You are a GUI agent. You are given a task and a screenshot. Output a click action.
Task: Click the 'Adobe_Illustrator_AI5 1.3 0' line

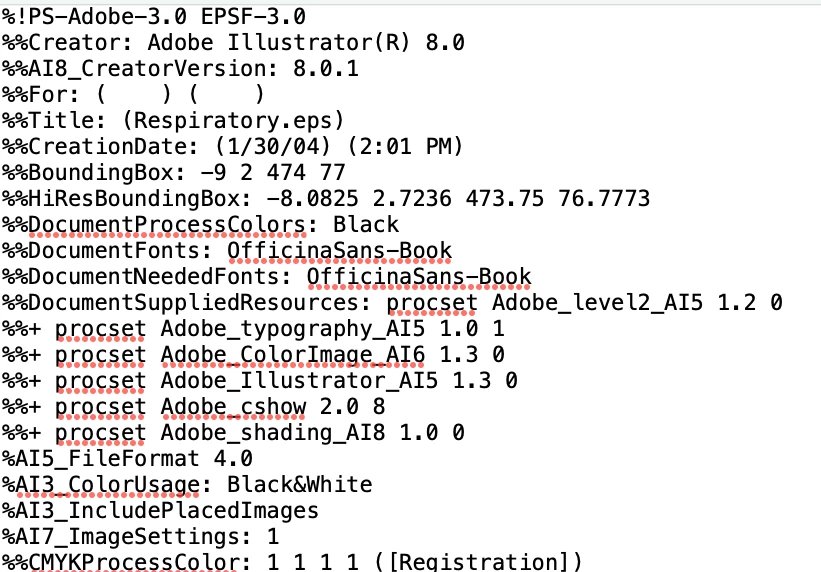tap(260, 381)
